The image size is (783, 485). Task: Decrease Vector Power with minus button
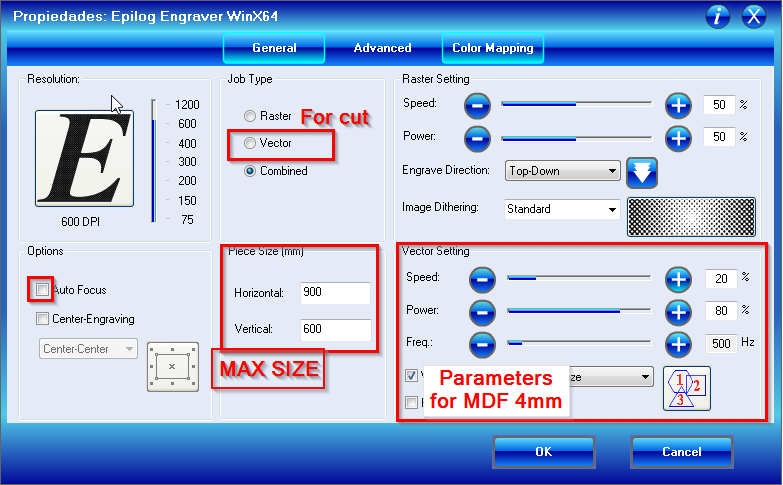click(x=482, y=313)
